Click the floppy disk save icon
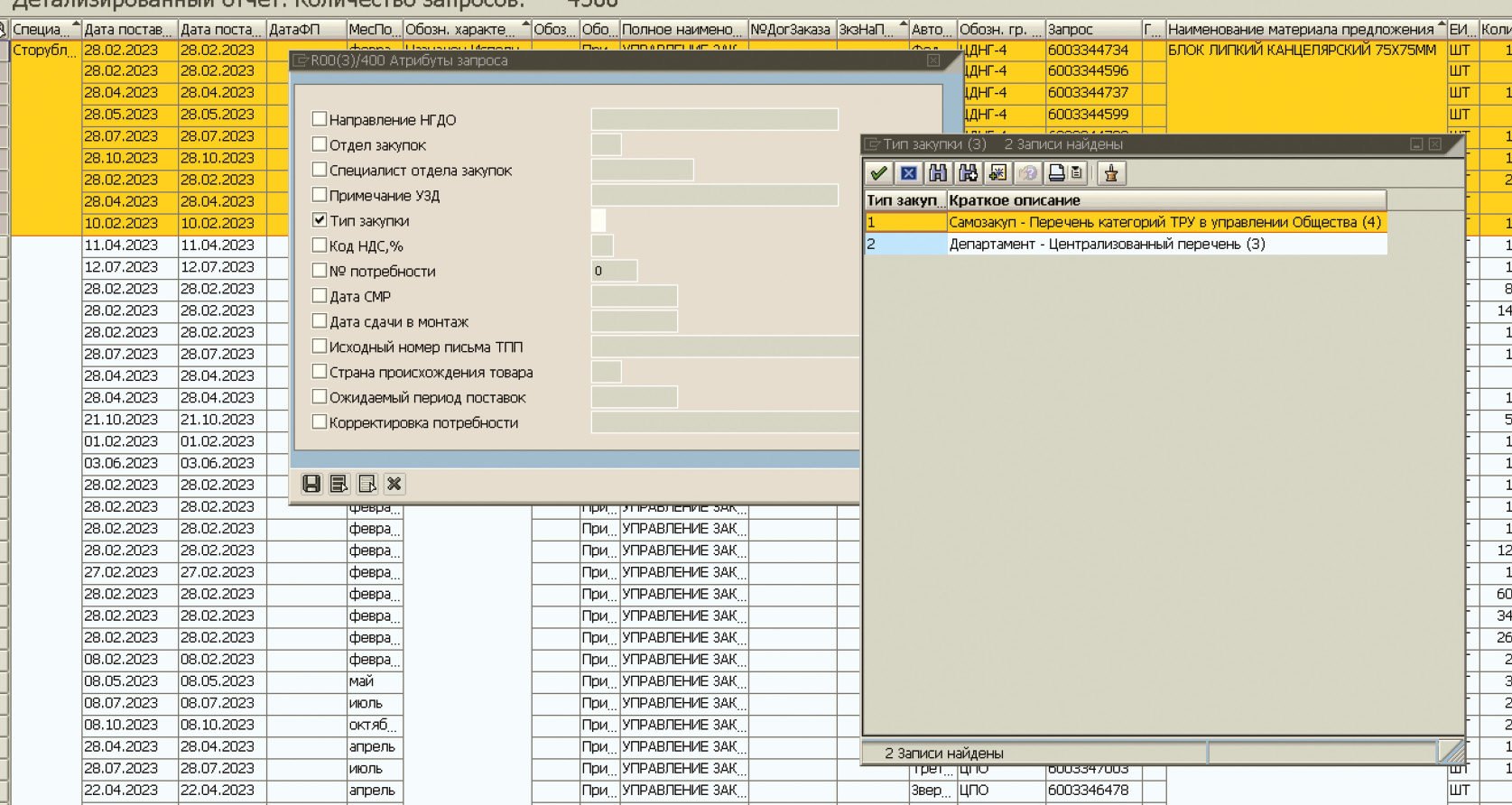This screenshot has width=1512, height=805. pos(311,485)
